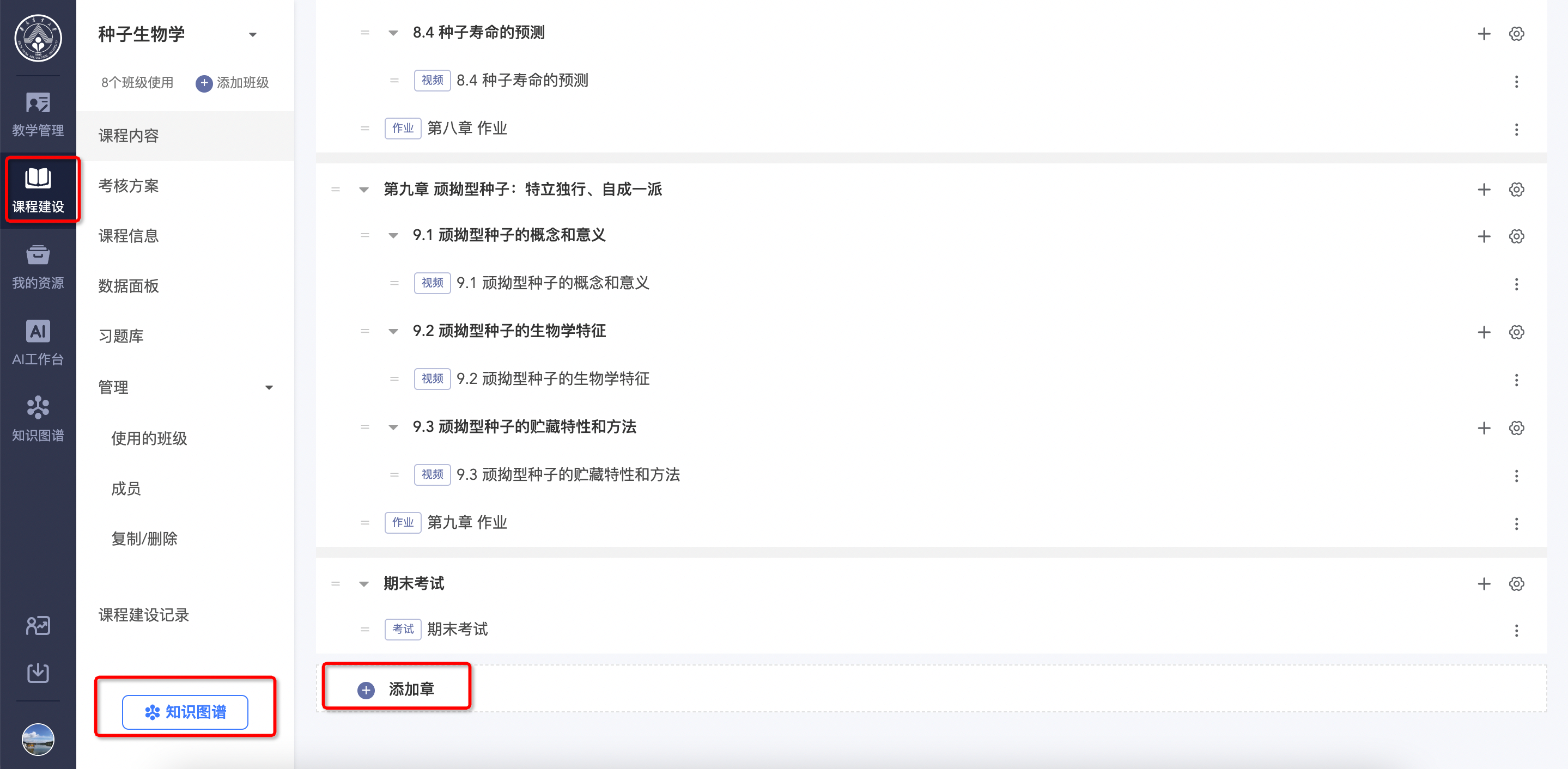Collapse section 9.3 顽拗型种子的贮藏特性和方法
Image resolution: width=1568 pixels, height=769 pixels.
pyautogui.click(x=393, y=427)
